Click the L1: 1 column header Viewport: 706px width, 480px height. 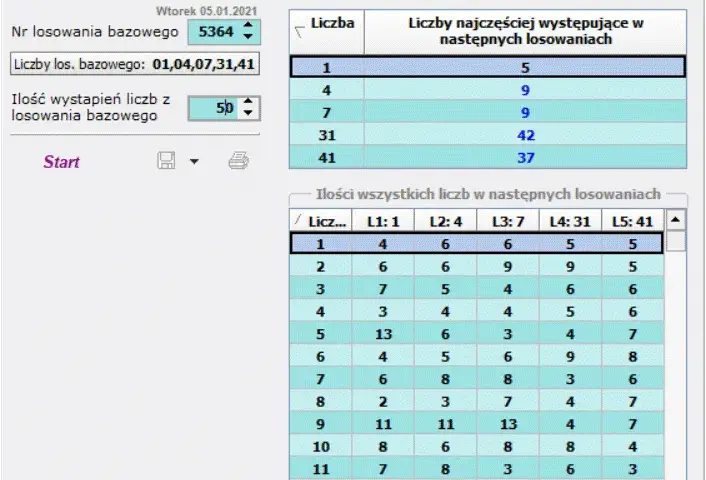point(383,221)
